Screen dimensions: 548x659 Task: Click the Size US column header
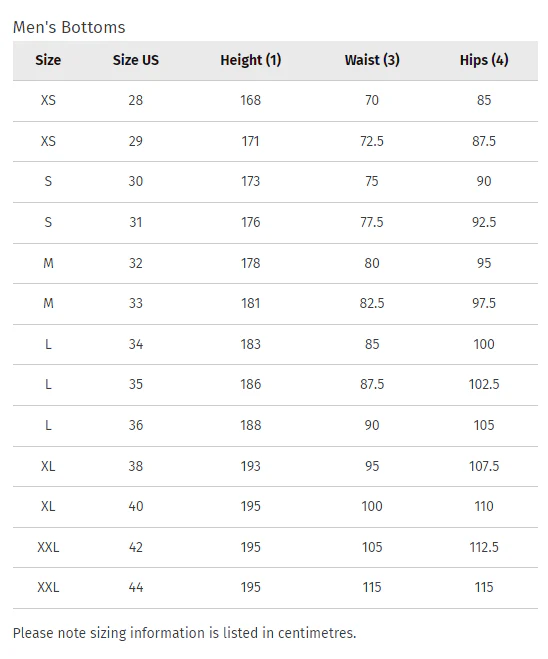(136, 60)
